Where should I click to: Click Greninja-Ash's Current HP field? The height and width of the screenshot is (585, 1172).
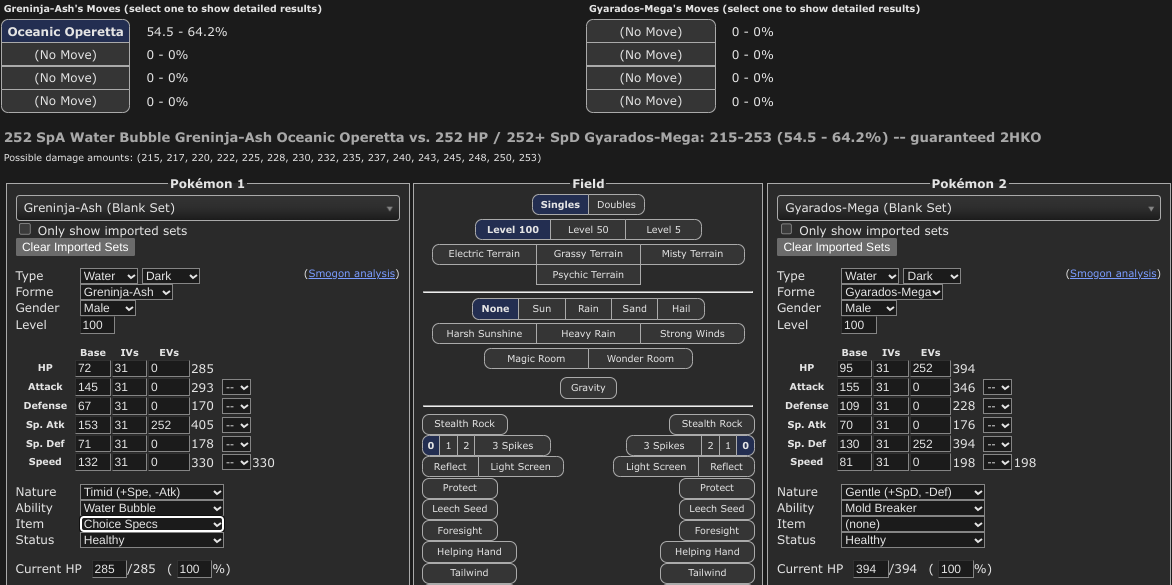[109, 569]
